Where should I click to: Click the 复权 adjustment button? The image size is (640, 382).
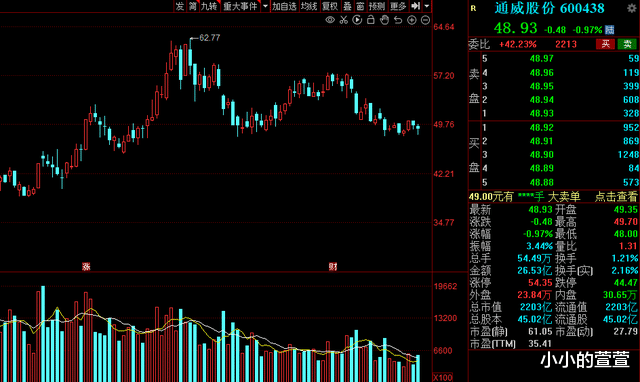click(330, 6)
